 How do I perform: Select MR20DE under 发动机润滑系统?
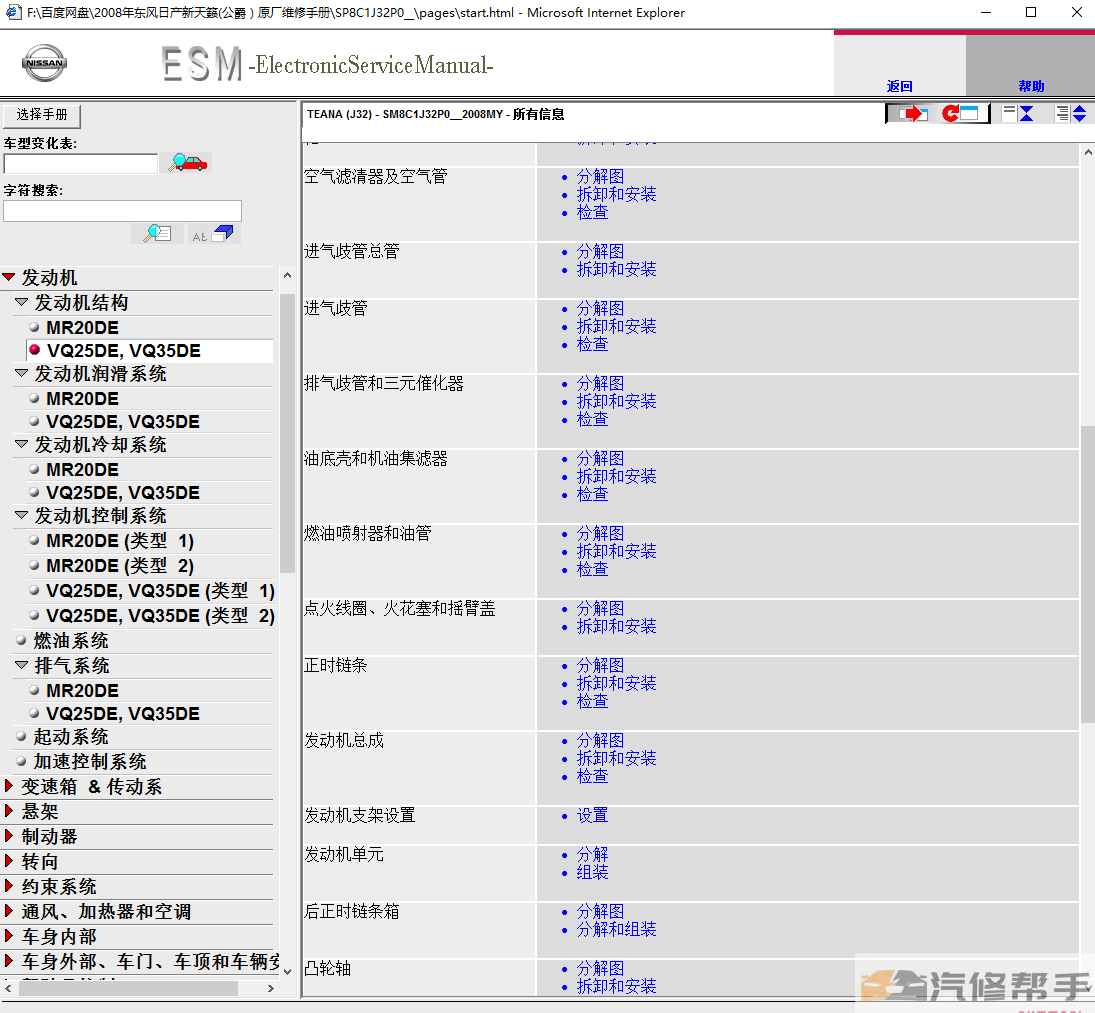click(x=82, y=399)
